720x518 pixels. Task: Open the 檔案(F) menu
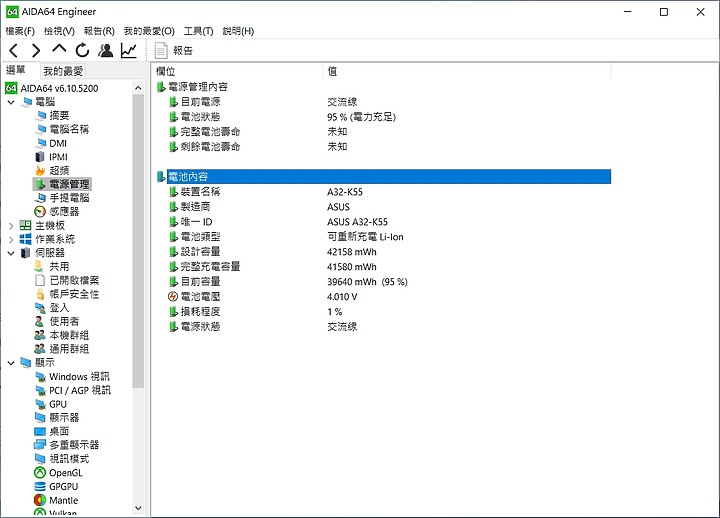pos(20,31)
